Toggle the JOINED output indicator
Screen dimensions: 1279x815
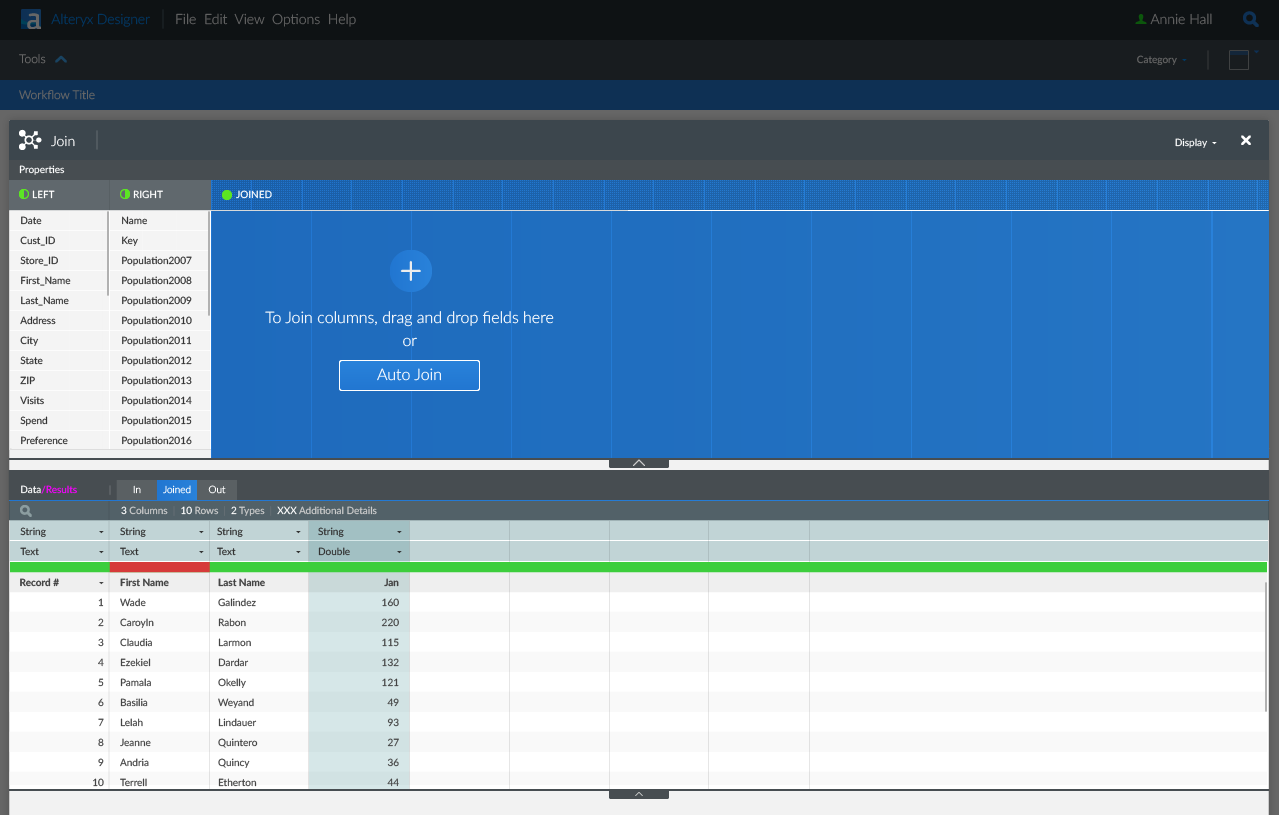pos(227,195)
